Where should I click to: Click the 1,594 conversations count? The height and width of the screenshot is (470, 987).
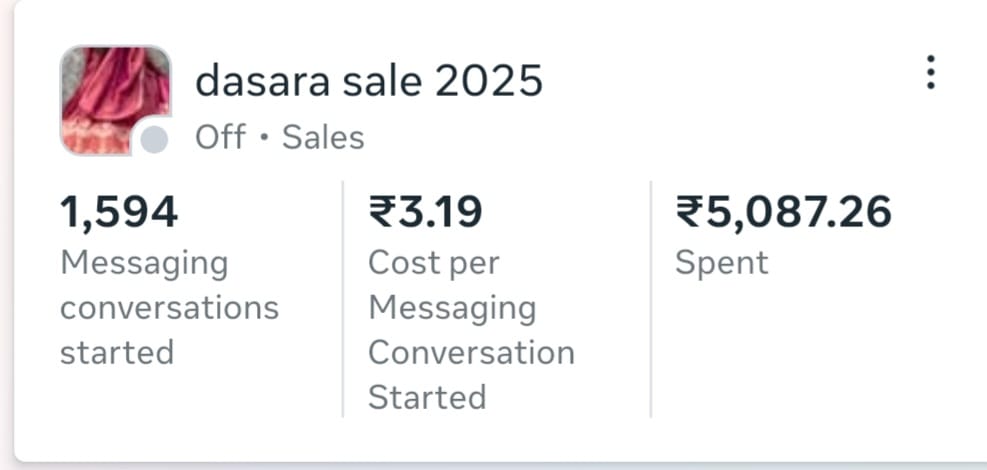click(119, 212)
